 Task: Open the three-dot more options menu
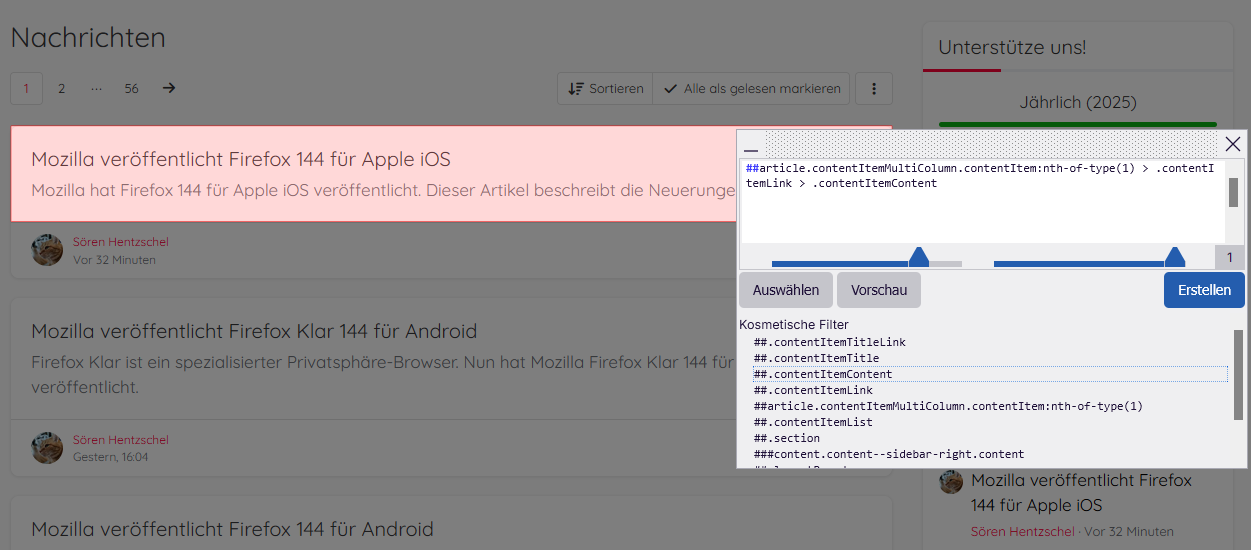(874, 88)
